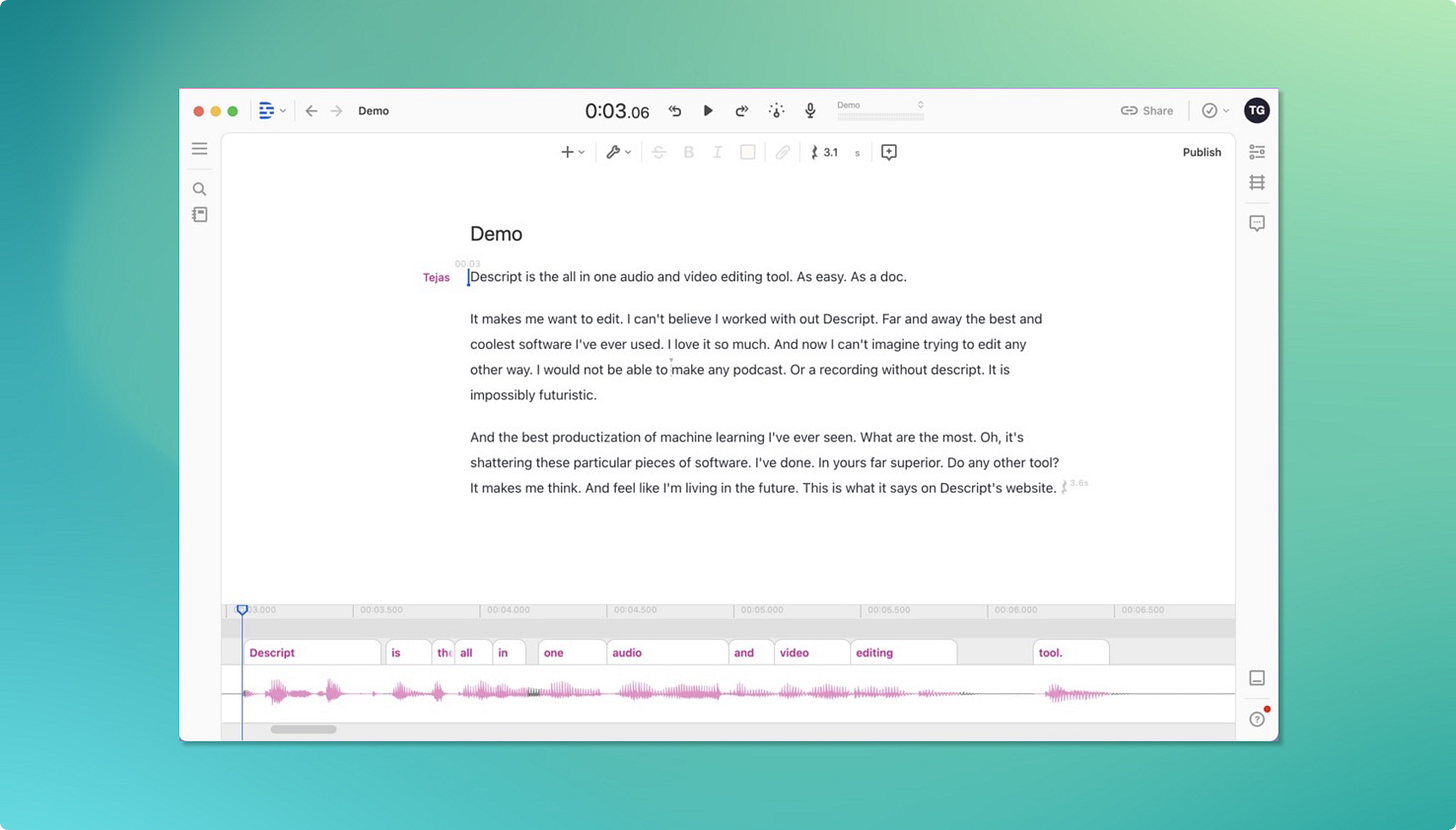Click the 0:03.06 timecode display

coord(617,111)
